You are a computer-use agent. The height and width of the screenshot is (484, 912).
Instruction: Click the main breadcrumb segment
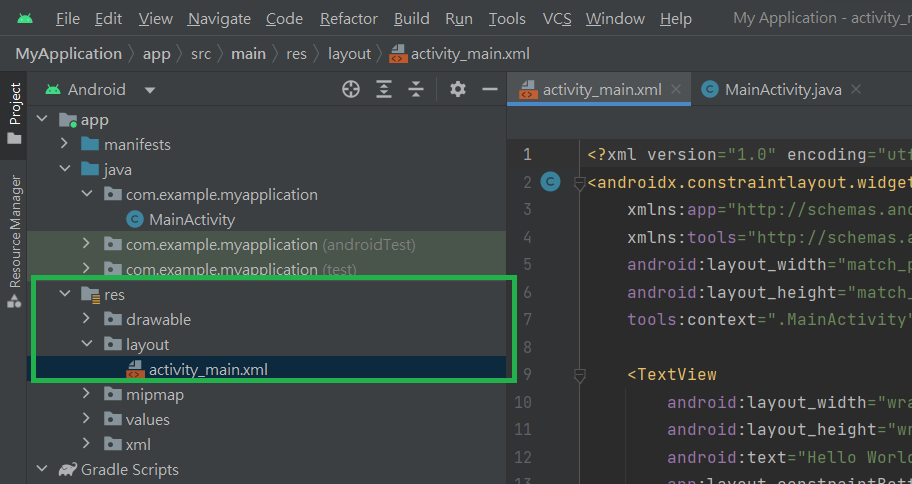248,54
